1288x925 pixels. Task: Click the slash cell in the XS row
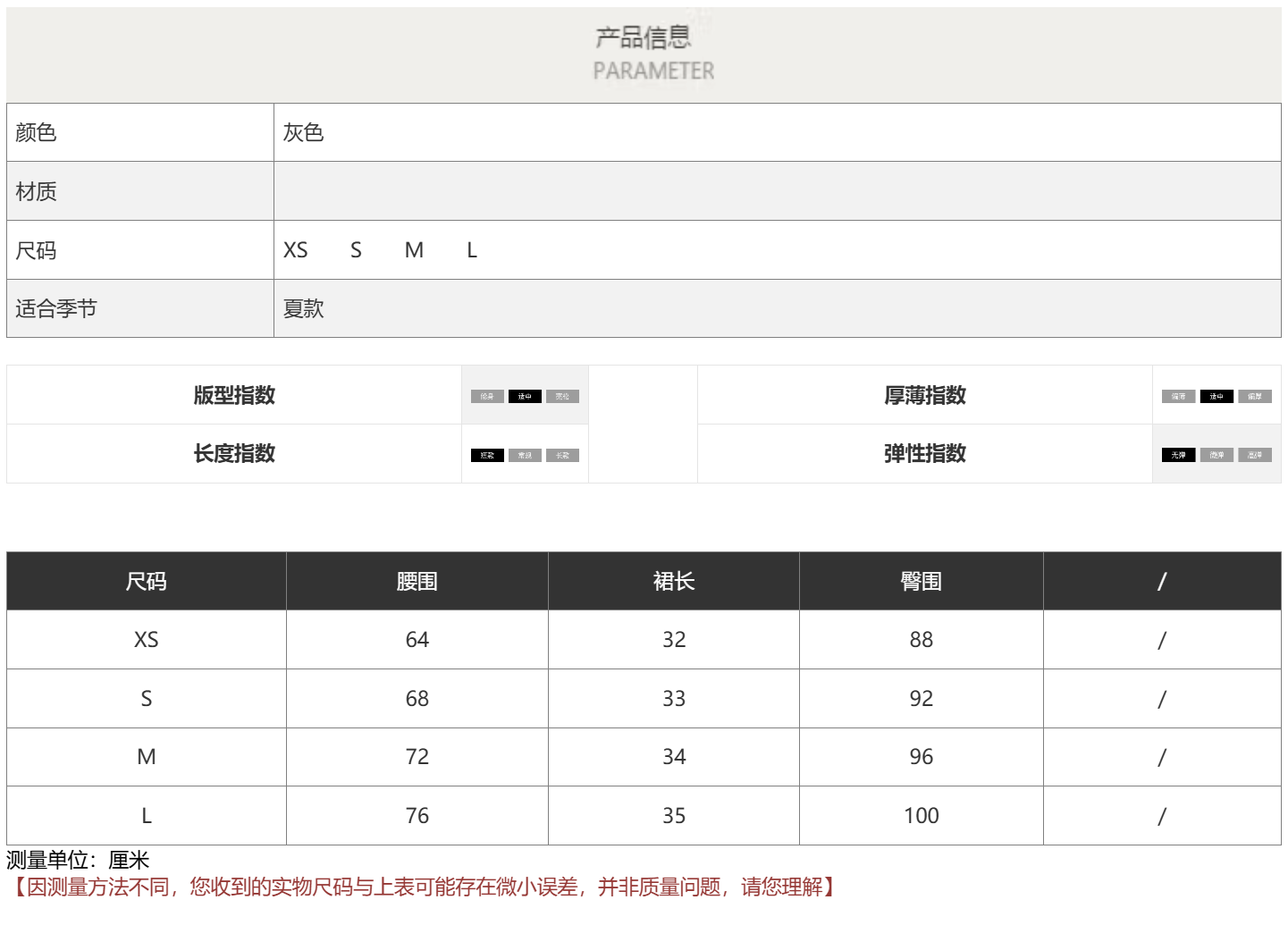coord(1162,640)
